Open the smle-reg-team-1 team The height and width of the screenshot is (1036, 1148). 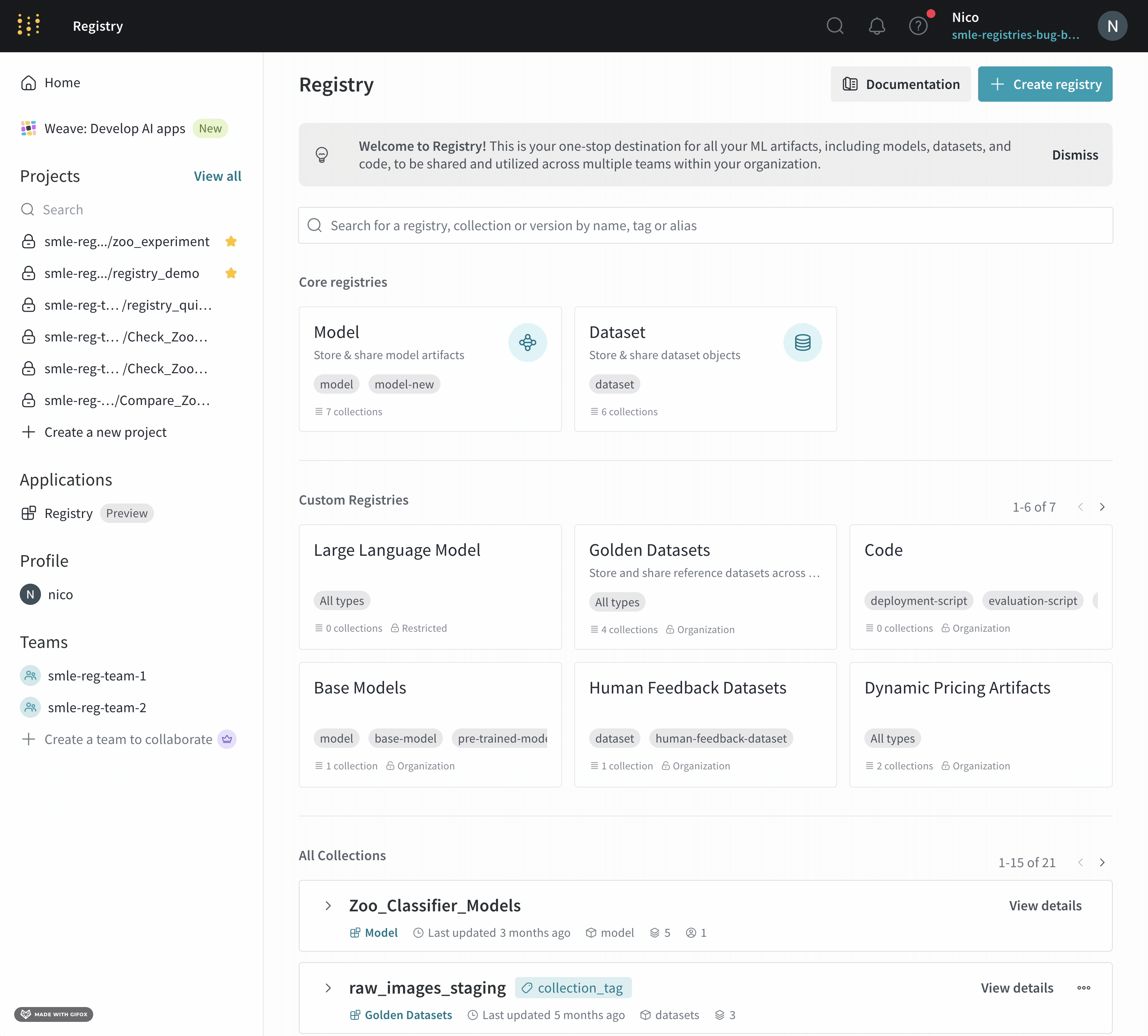(97, 676)
